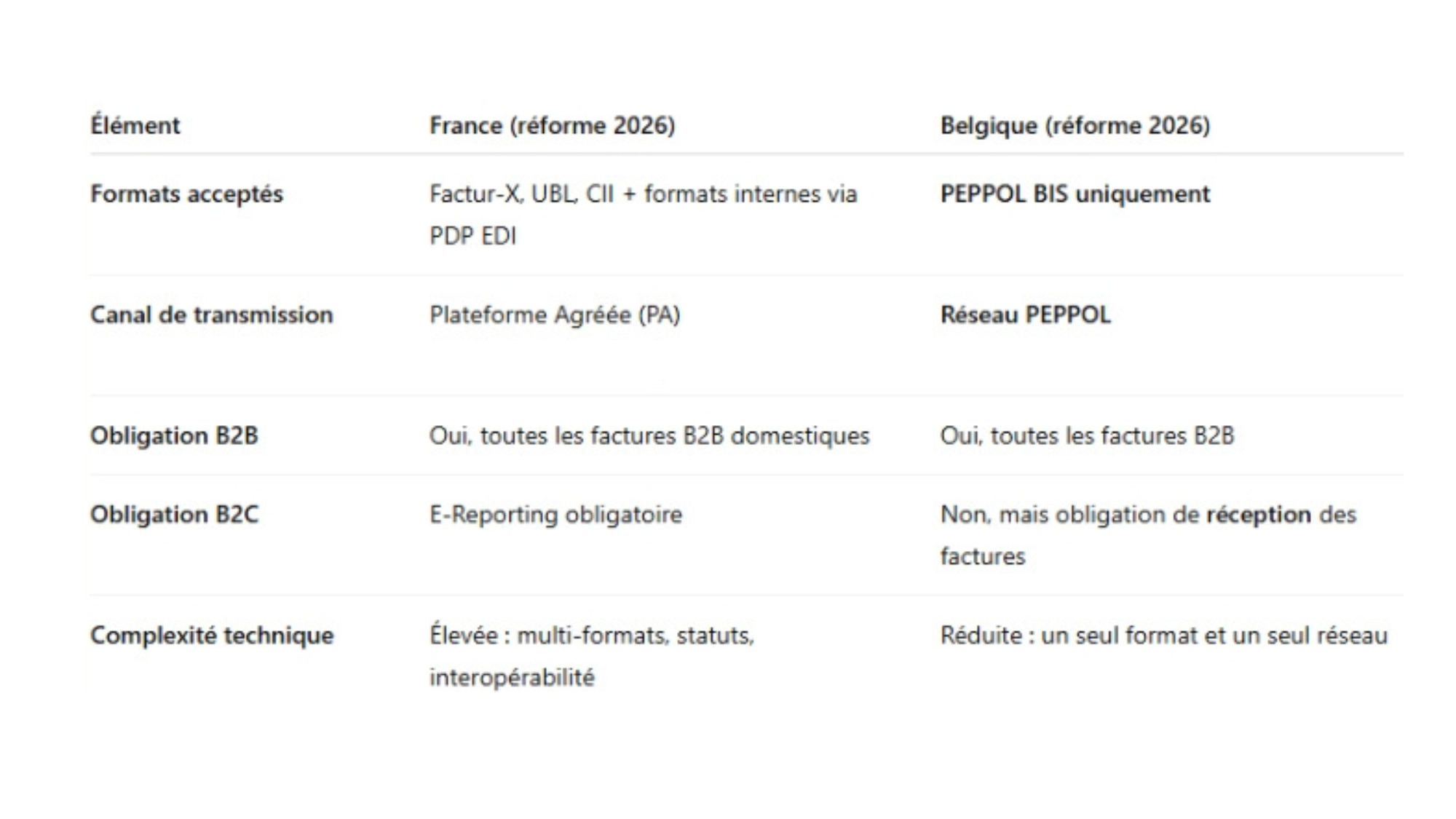
Task: Click the bold word "réception"
Action: point(1258,514)
